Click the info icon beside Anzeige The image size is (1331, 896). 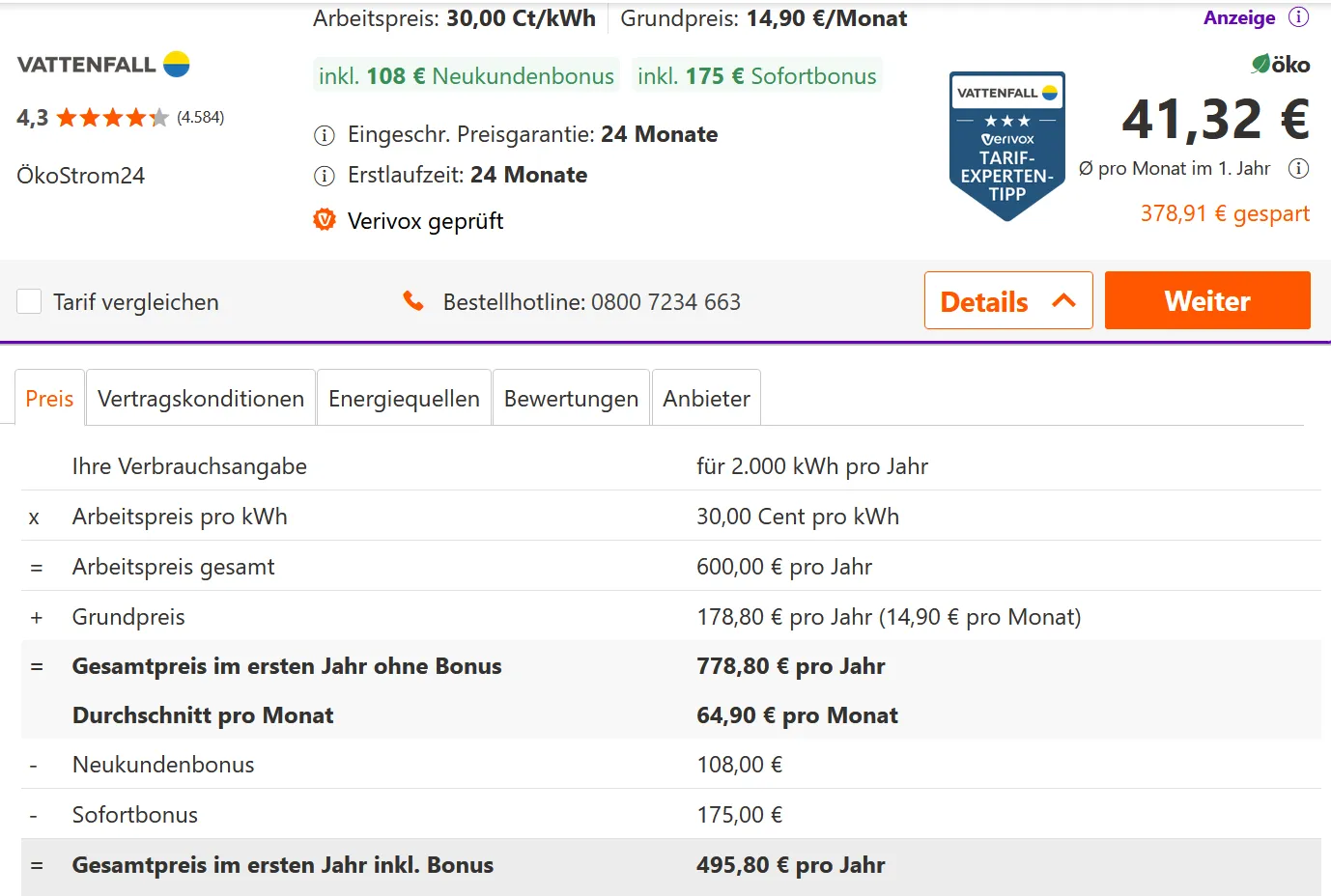click(1299, 17)
